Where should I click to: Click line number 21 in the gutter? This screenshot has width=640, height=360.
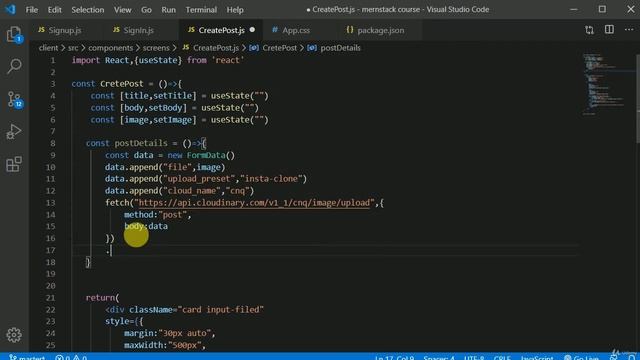(50, 298)
